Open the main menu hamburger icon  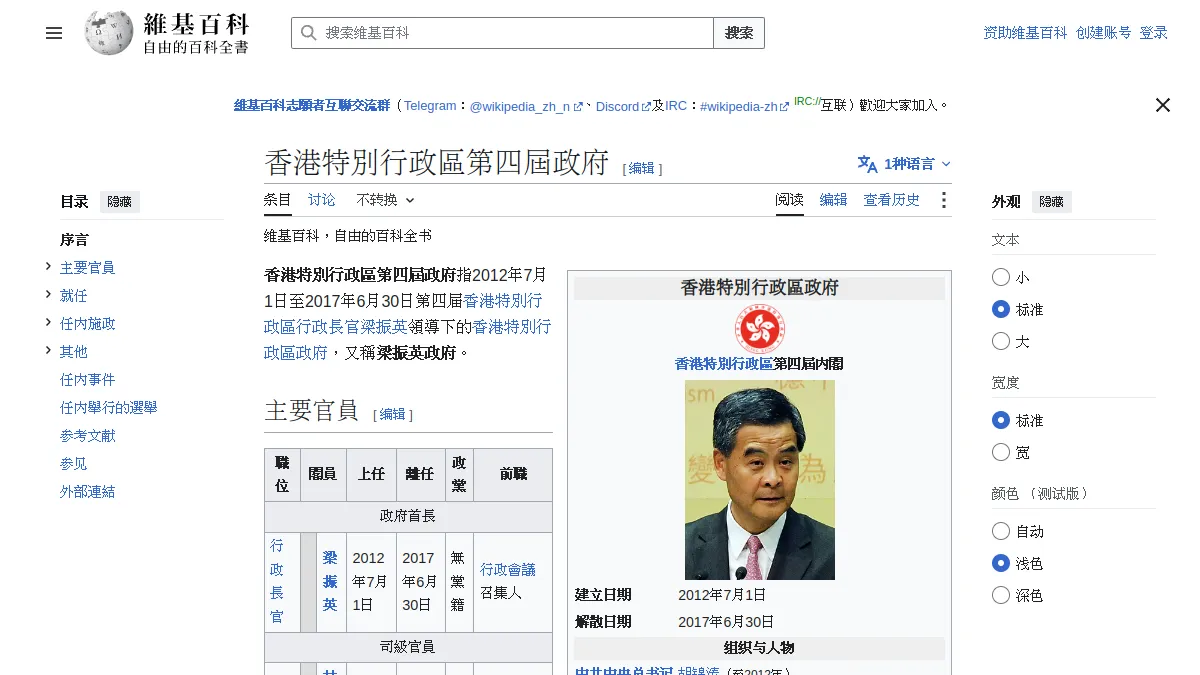(54, 33)
